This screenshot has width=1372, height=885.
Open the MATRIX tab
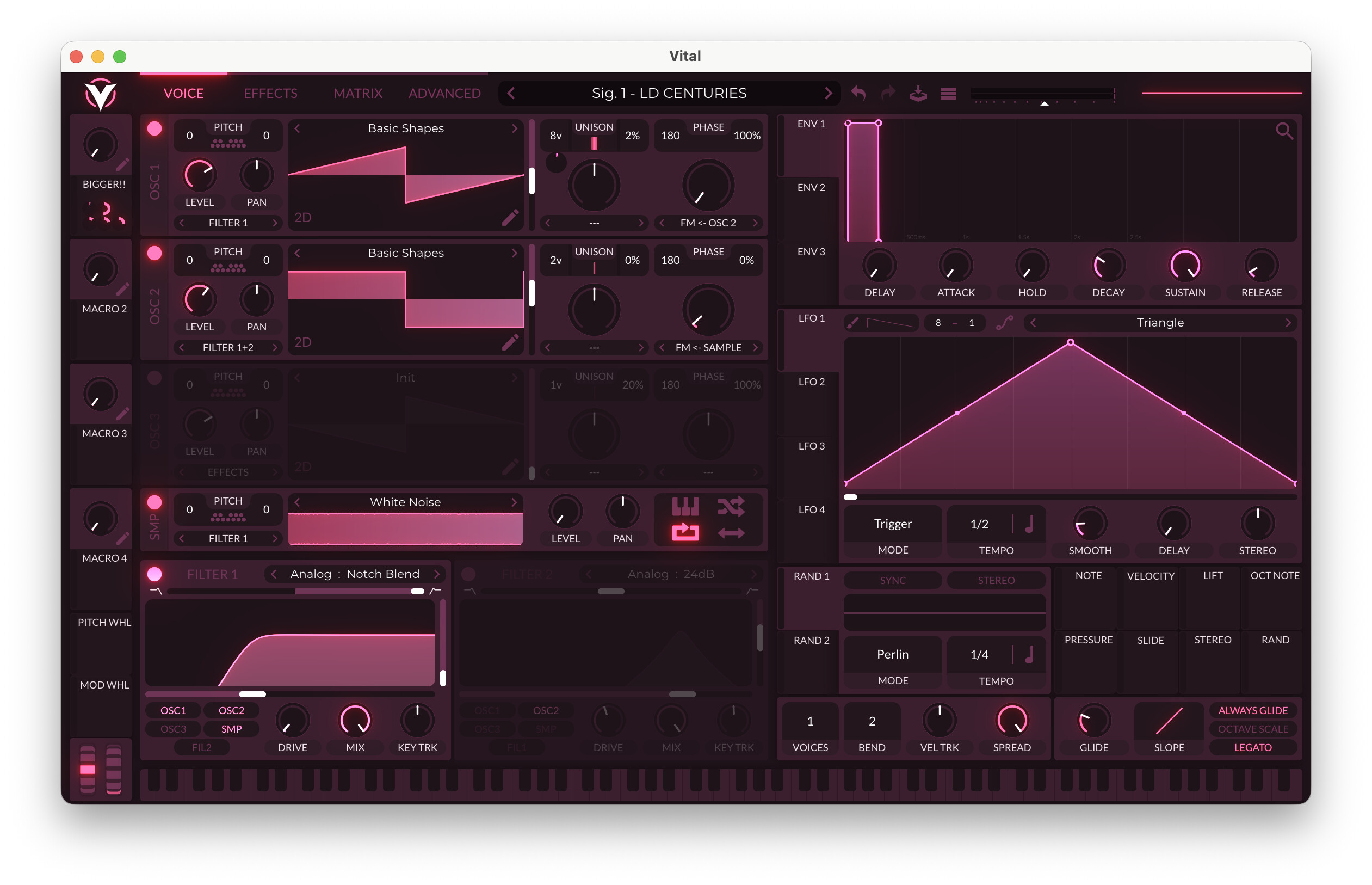click(x=358, y=94)
